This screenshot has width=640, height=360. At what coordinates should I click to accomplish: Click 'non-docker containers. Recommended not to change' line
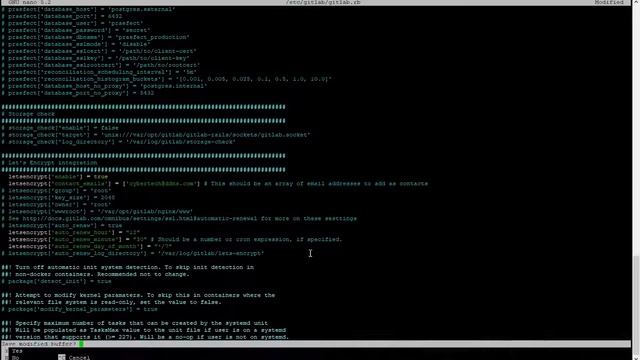pos(95,274)
